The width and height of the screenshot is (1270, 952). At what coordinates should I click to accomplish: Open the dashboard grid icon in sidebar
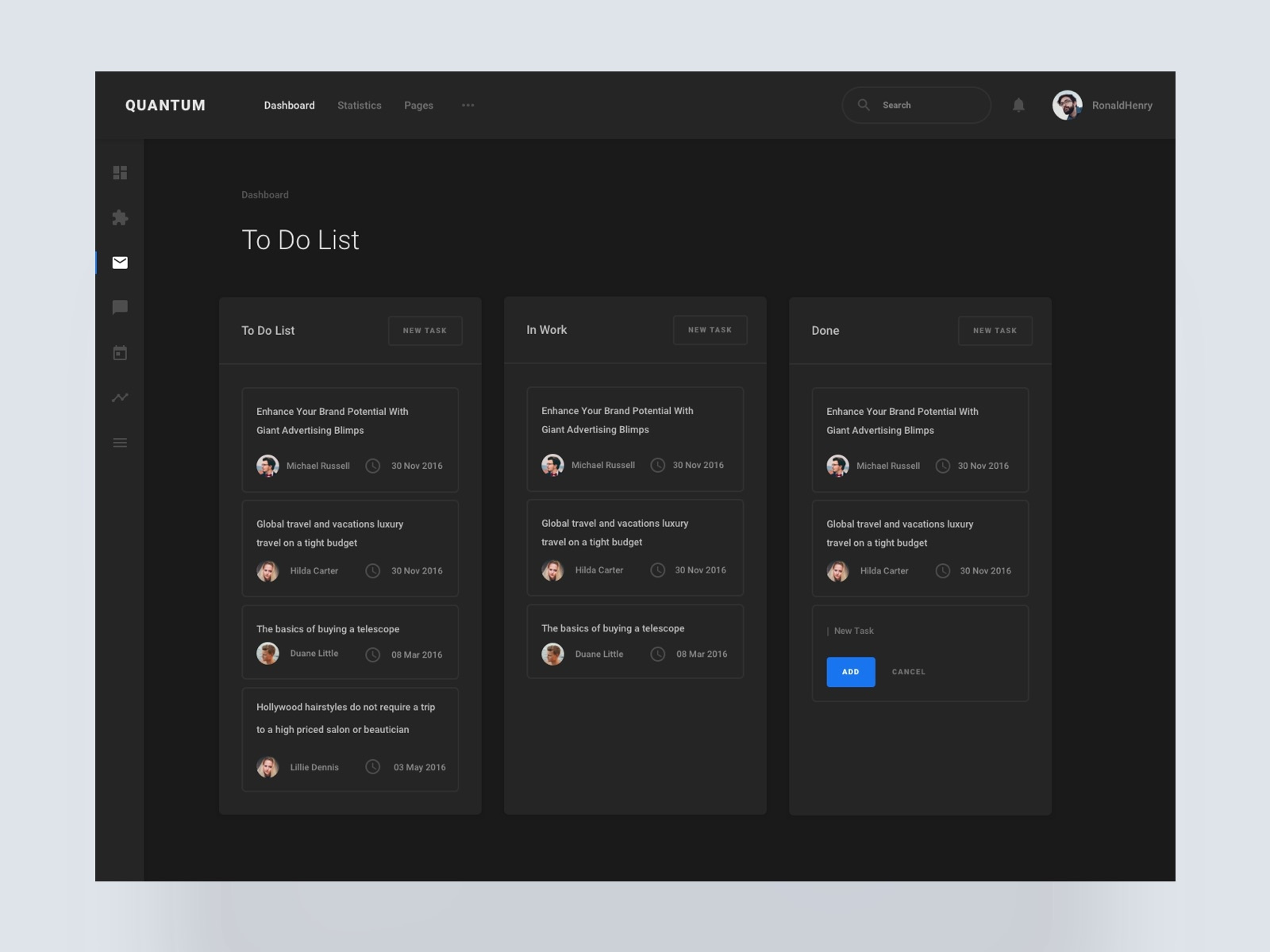[x=120, y=172]
